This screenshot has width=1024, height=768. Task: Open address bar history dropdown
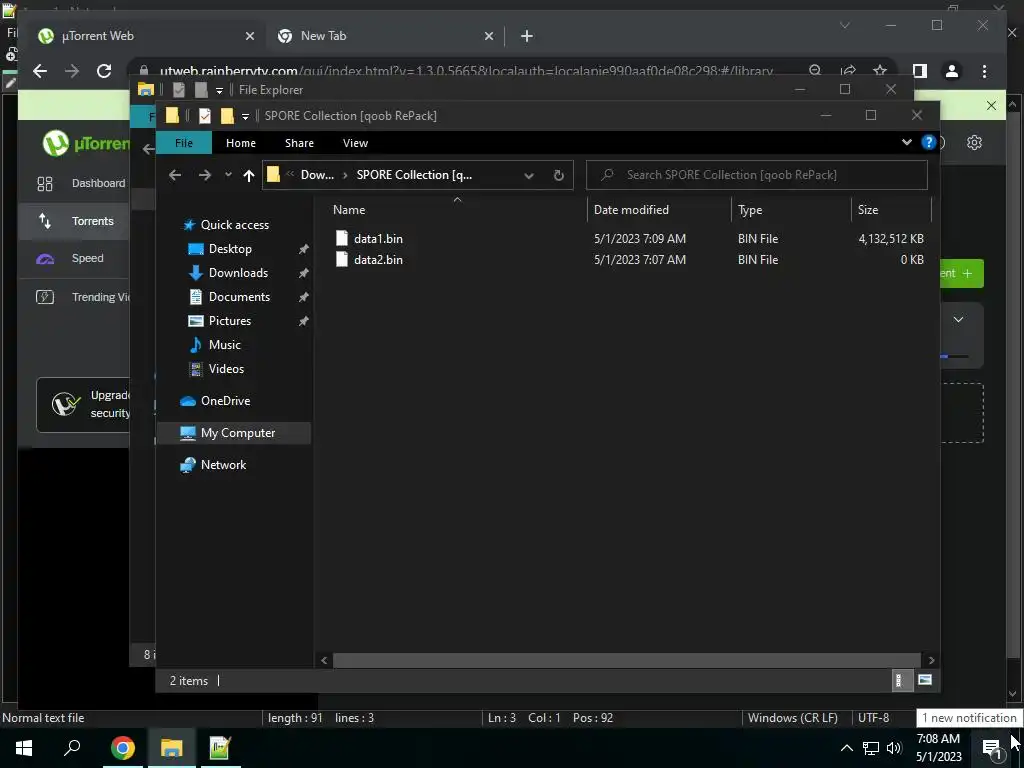529,175
